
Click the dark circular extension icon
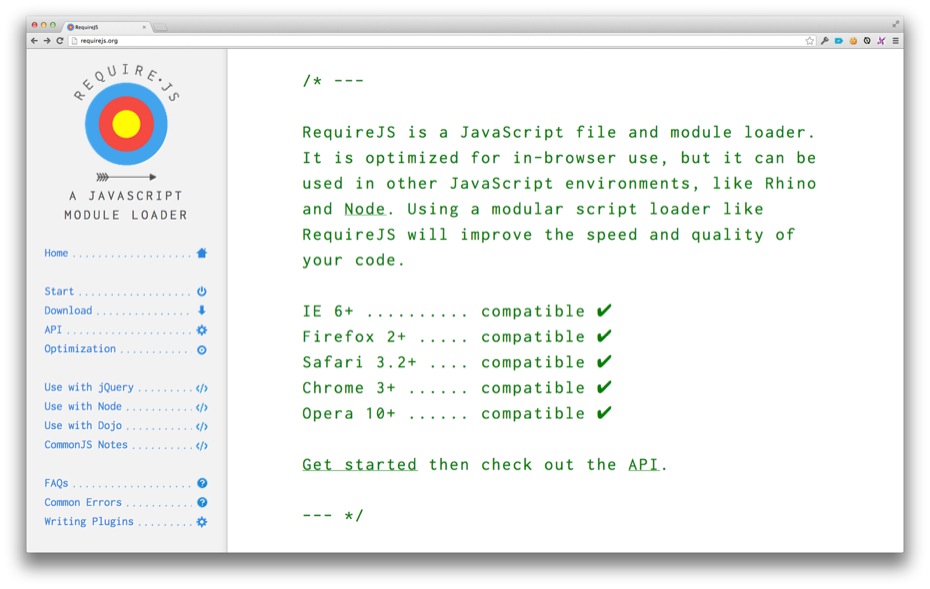[x=867, y=41]
